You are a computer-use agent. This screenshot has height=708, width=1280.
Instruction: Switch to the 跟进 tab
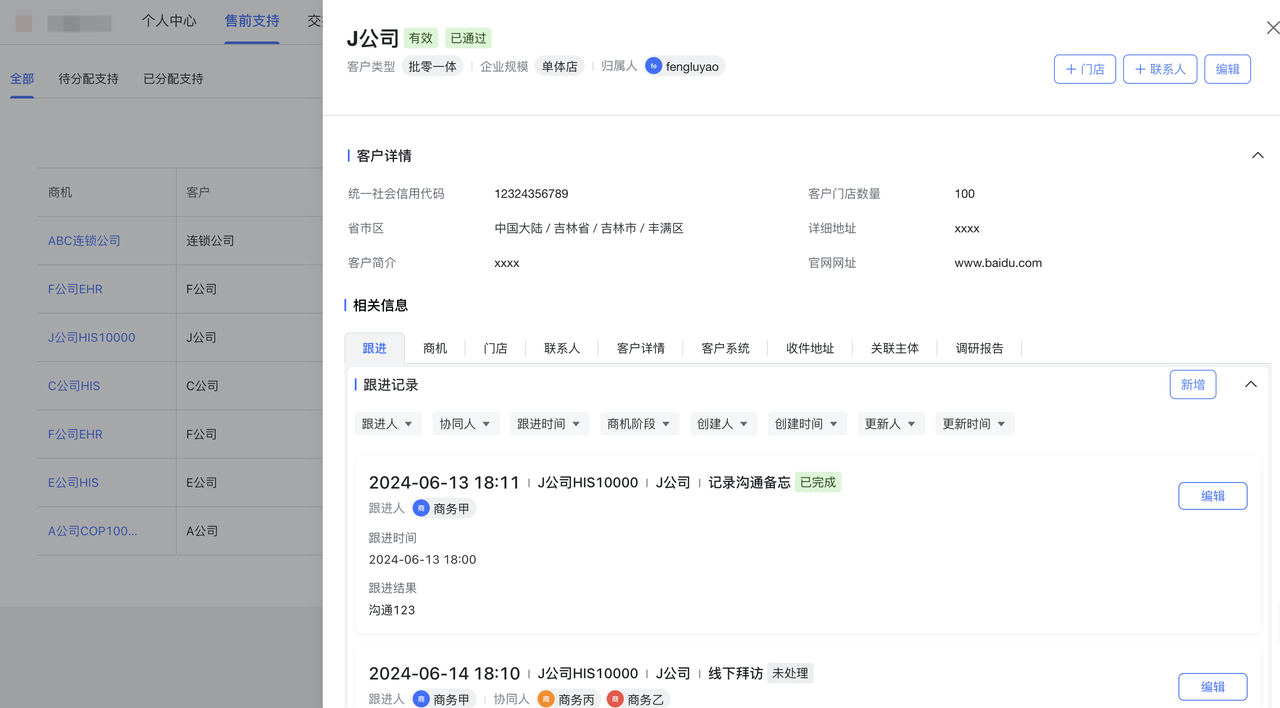[375, 348]
